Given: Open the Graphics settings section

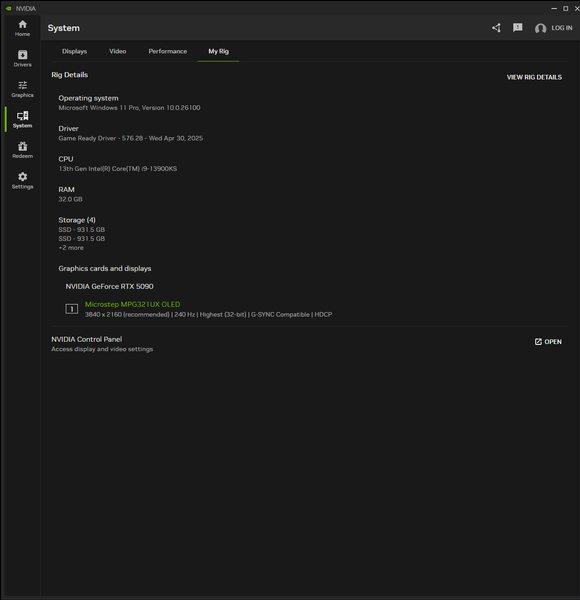Looking at the screenshot, I should click(x=22, y=89).
